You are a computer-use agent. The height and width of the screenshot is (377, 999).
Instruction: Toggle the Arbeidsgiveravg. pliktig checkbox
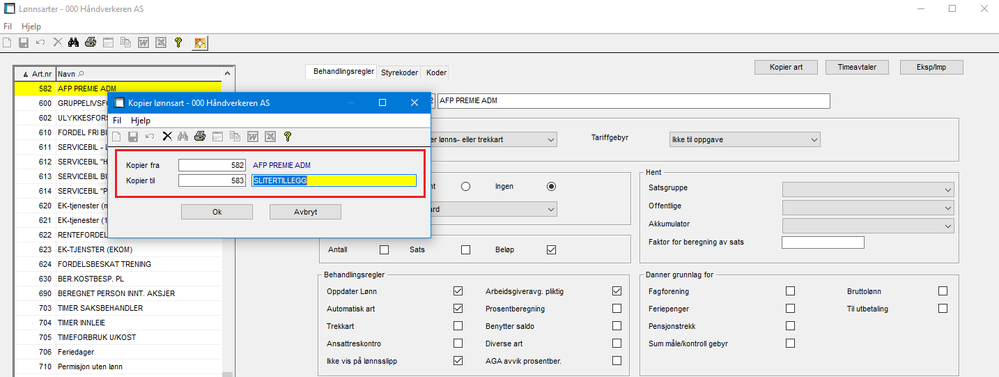[x=616, y=291]
